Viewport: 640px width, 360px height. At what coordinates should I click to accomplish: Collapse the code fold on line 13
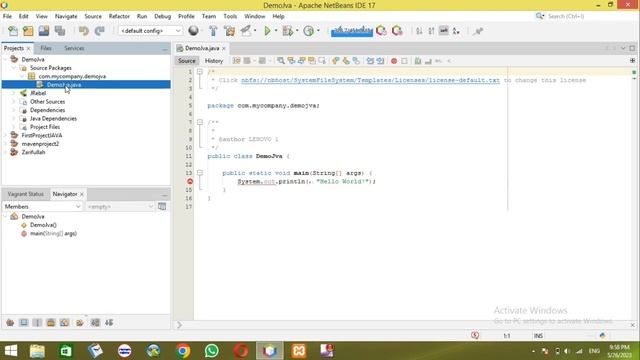point(200,173)
